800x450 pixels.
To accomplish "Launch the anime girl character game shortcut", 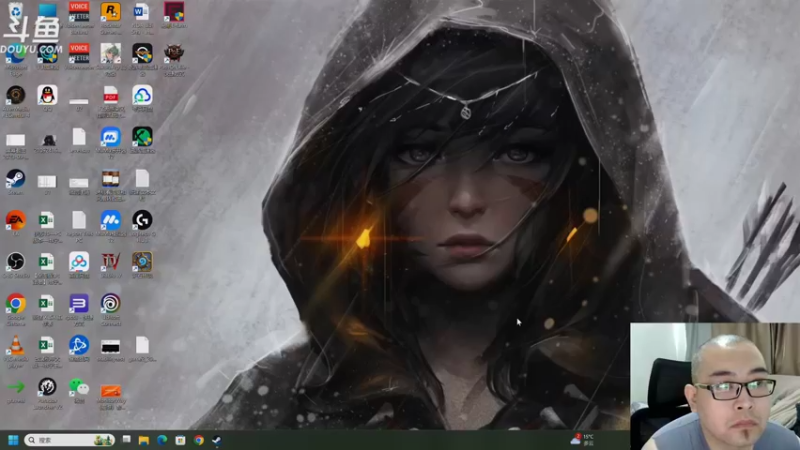I will click(x=111, y=53).
